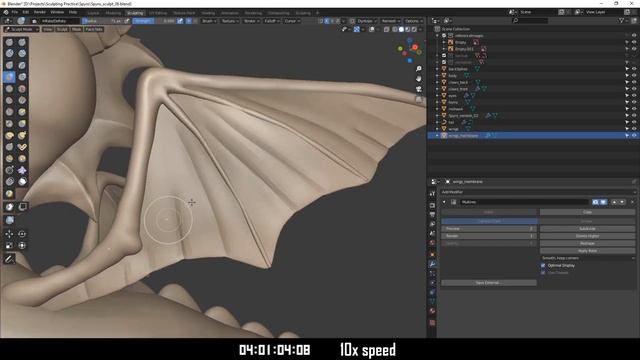
Task: Click the viewport zoom gizmo icon
Action: coord(418,69)
